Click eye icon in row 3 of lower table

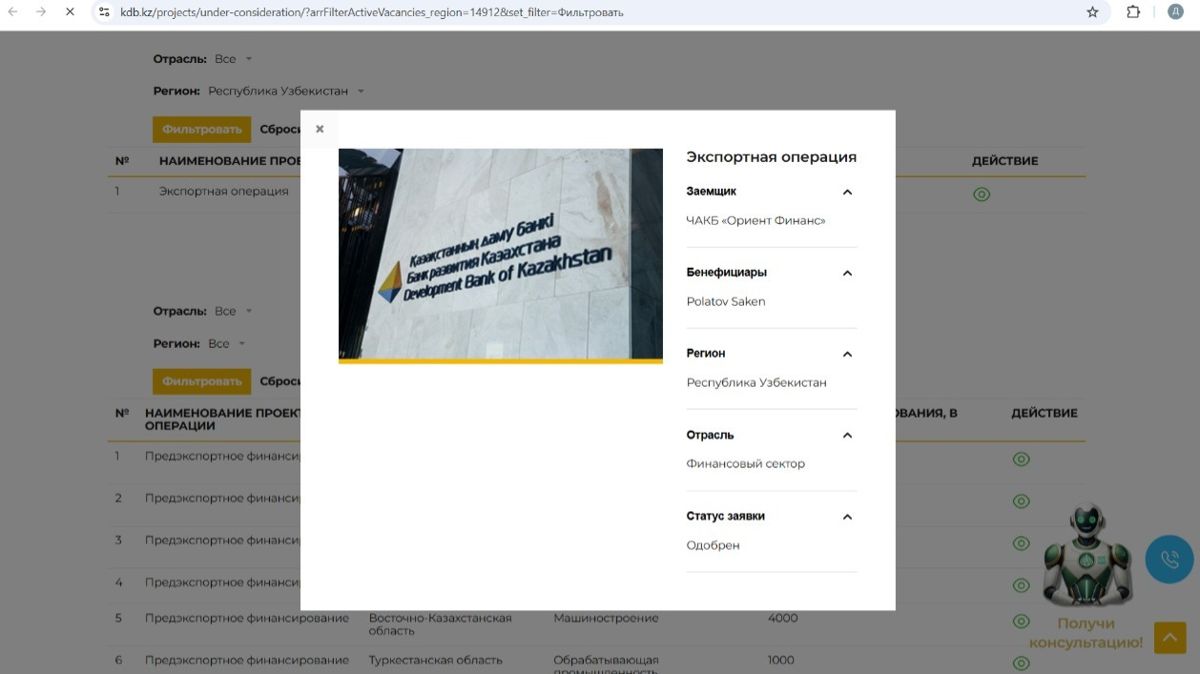(1021, 543)
